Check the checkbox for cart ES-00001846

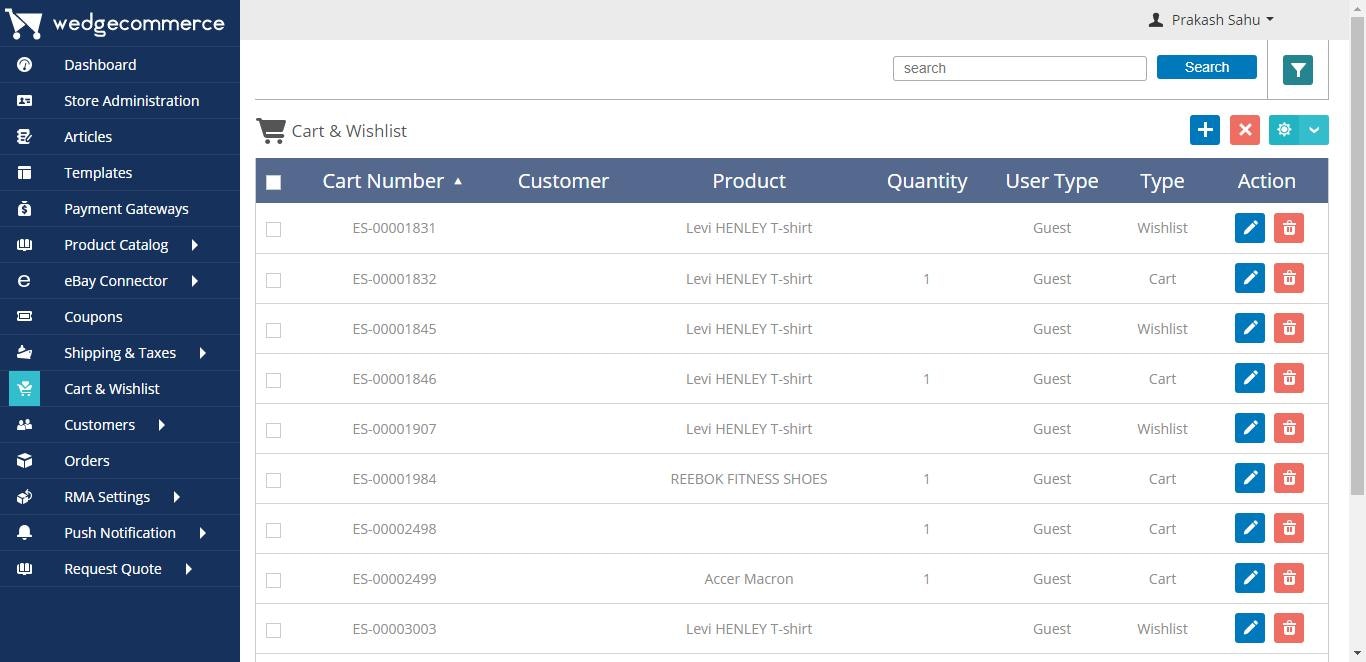[274, 380]
